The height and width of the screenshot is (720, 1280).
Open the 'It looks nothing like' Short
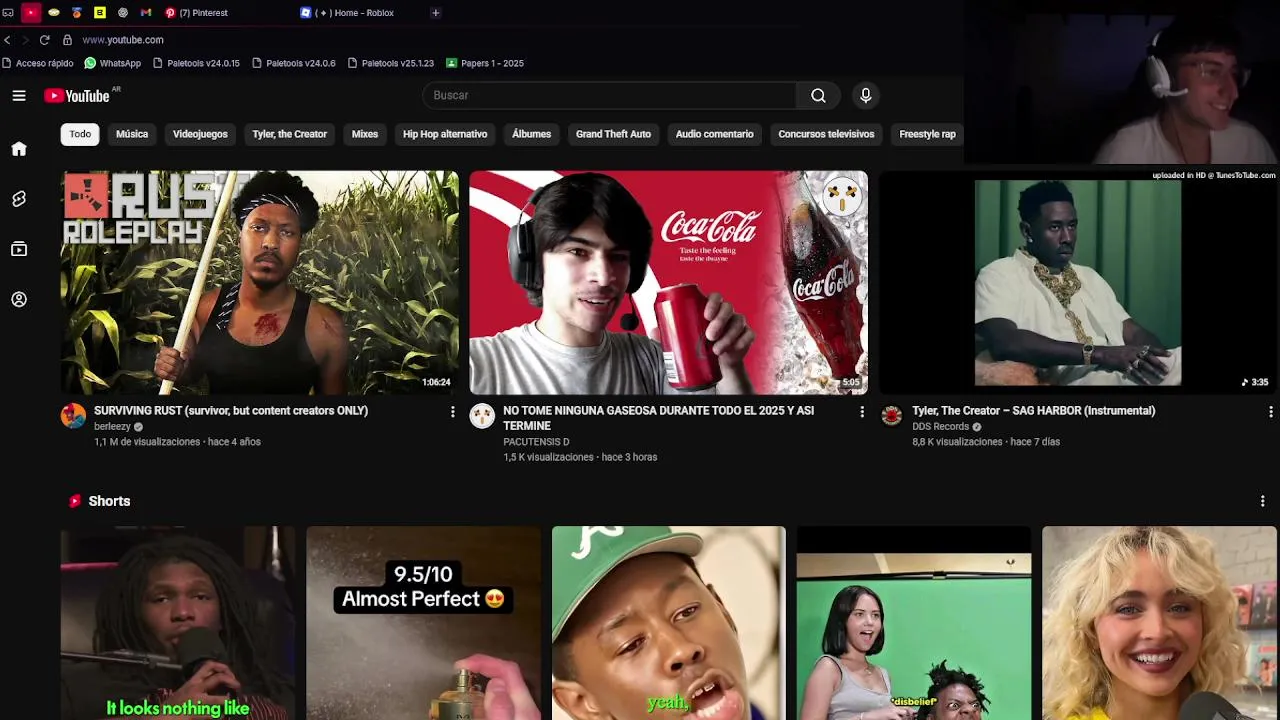(x=178, y=623)
